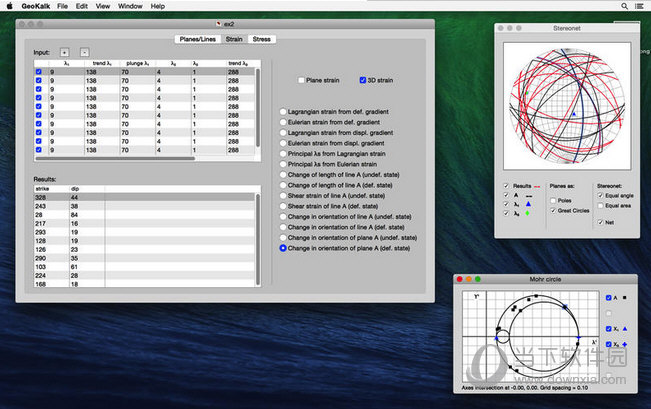Uncheck the first input table row checkbox
This screenshot has height=409, width=651.
[39, 72]
